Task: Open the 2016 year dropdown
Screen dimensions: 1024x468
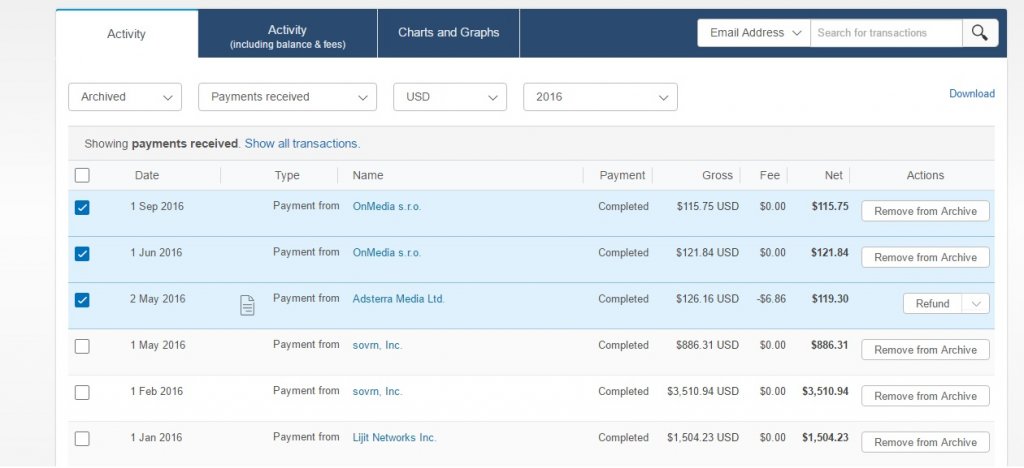Action: [600, 97]
